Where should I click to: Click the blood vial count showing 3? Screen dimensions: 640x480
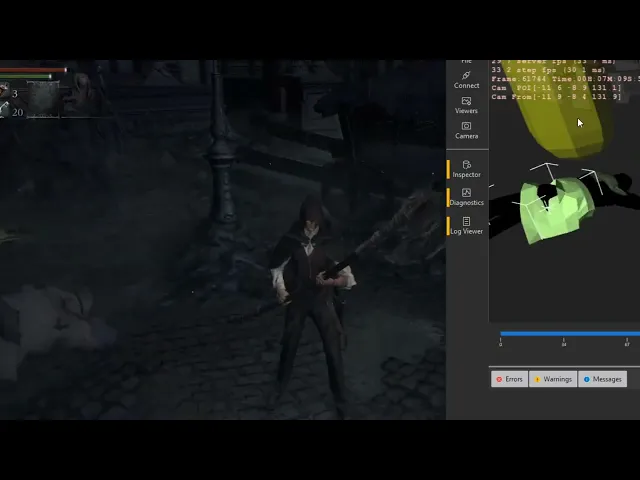(x=15, y=94)
